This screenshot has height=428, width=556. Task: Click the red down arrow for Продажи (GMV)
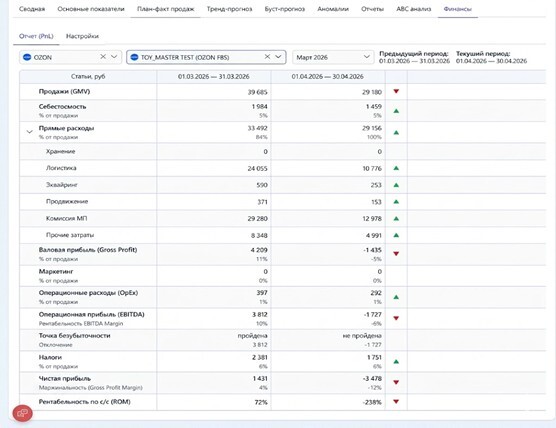(x=396, y=91)
